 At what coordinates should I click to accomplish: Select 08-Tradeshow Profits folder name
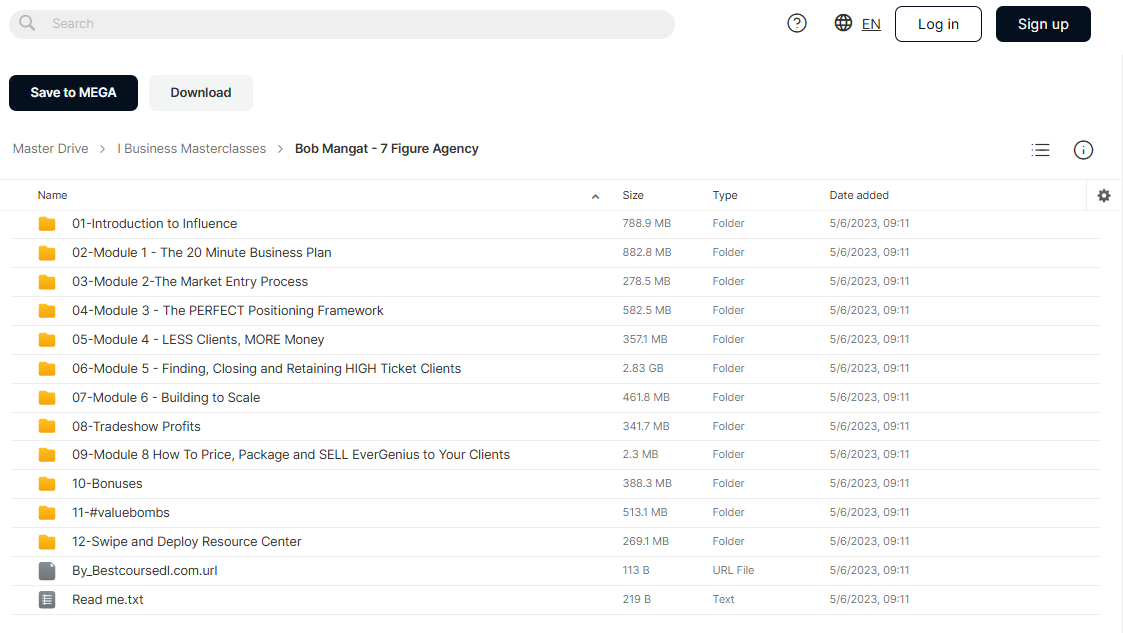pos(136,426)
